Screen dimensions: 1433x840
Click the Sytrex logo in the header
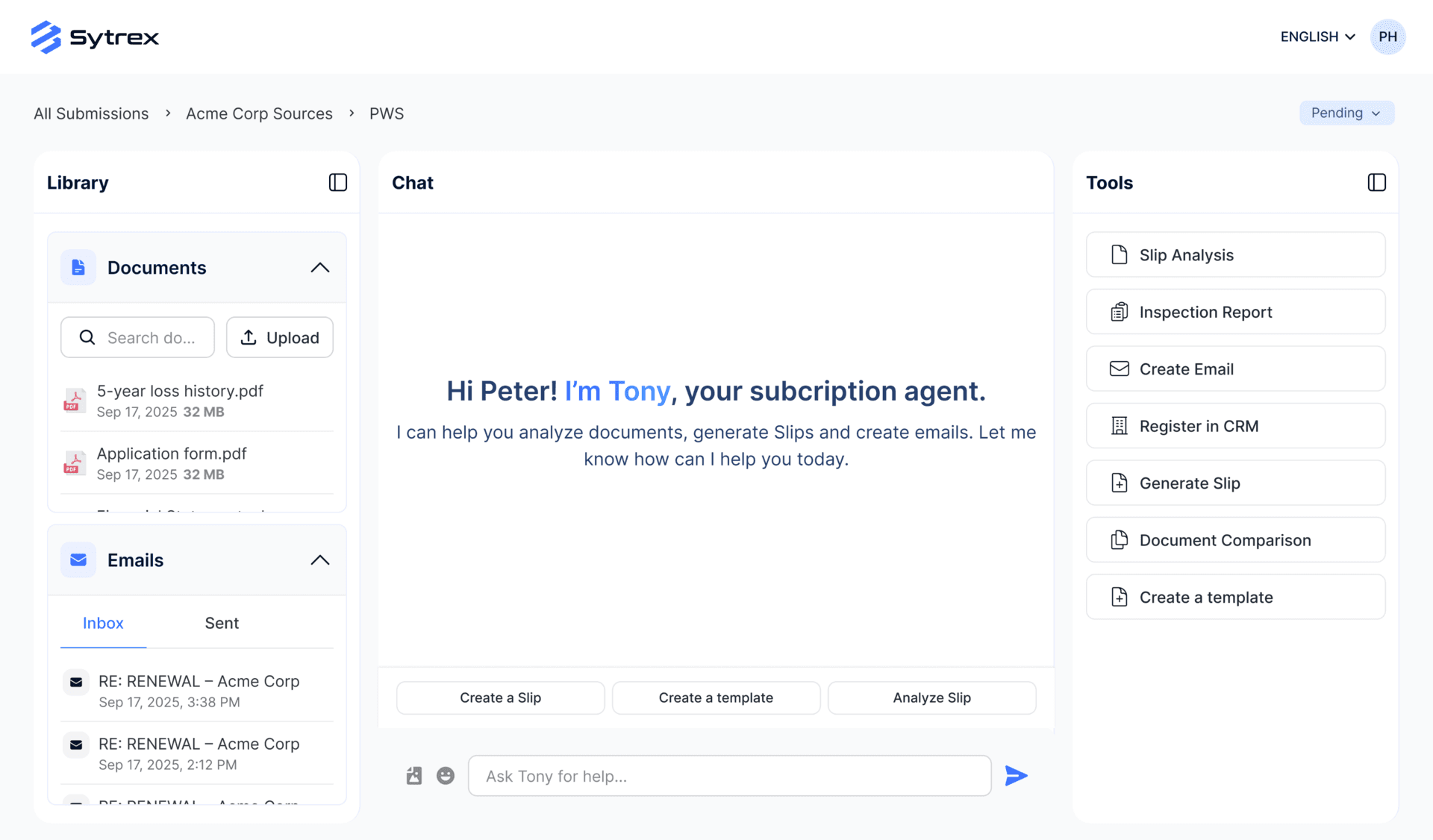[95, 37]
